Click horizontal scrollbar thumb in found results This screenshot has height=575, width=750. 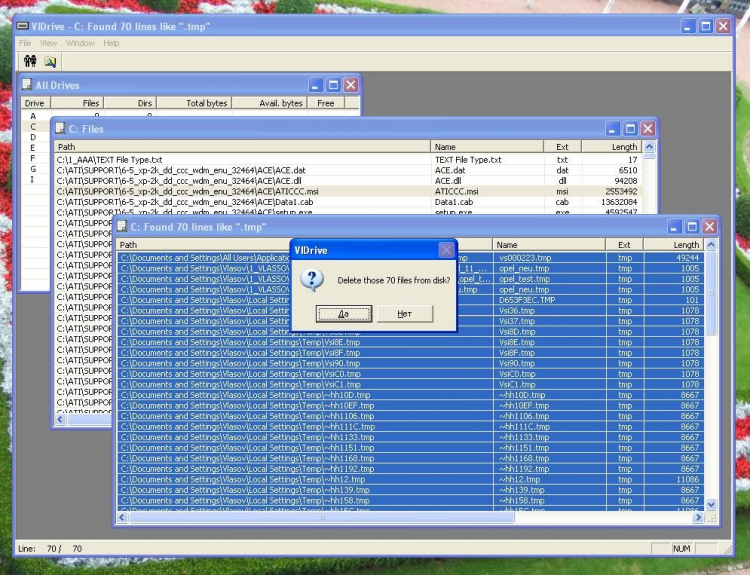click(x=321, y=517)
